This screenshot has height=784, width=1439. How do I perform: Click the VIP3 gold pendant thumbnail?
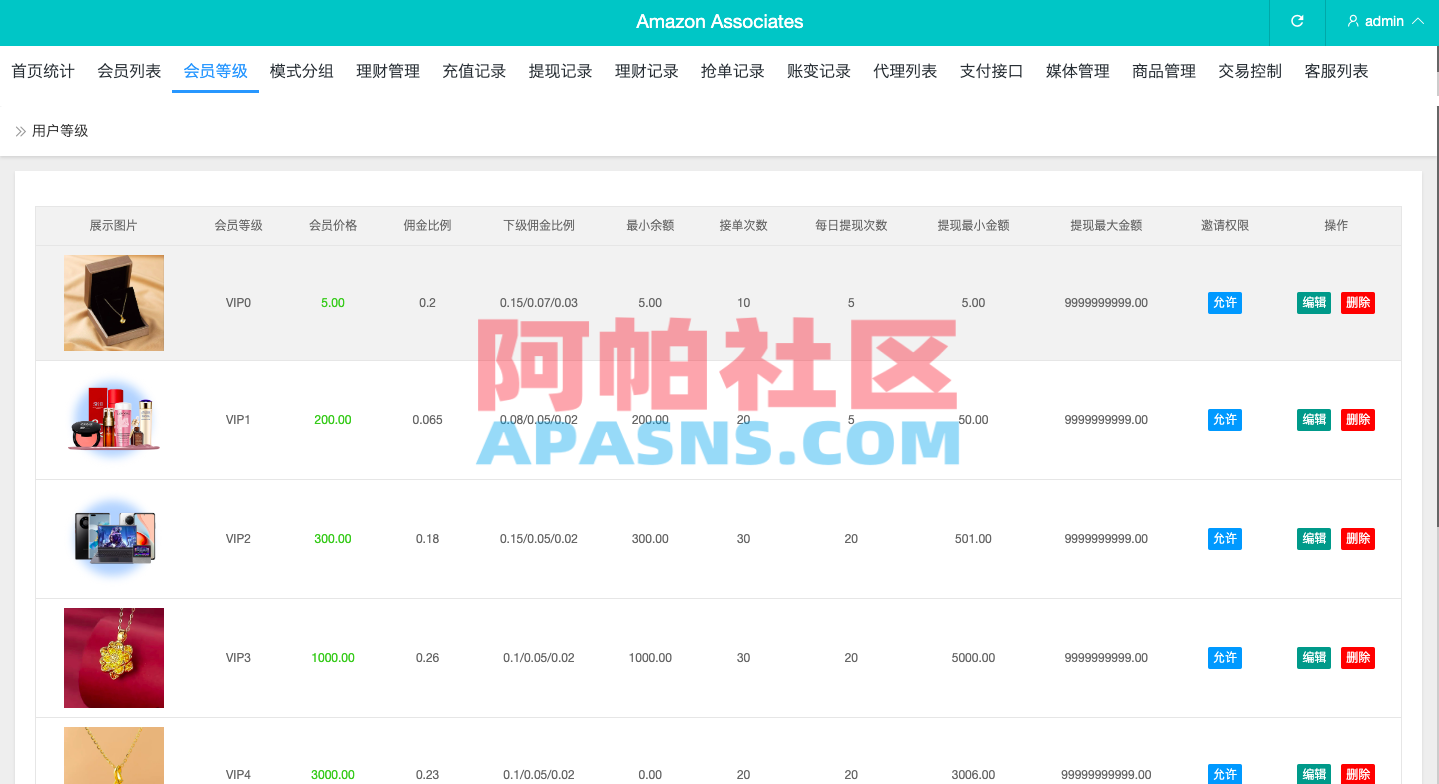tap(114, 658)
